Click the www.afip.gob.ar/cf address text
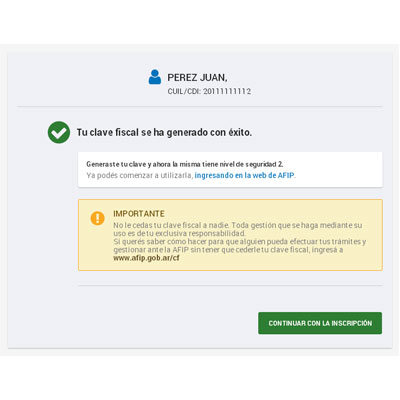 (x=146, y=258)
